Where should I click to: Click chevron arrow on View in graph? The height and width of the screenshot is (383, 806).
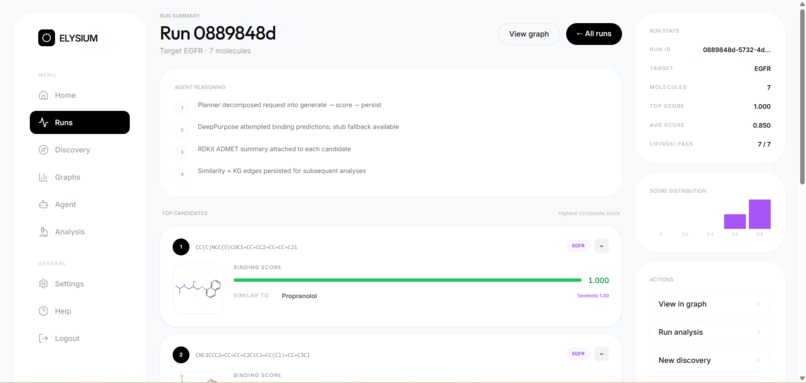pos(758,304)
